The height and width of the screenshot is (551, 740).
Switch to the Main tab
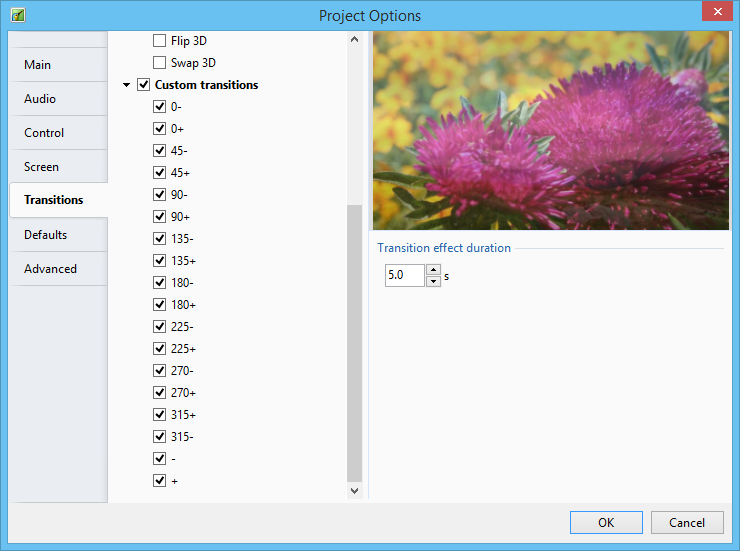pyautogui.click(x=38, y=65)
